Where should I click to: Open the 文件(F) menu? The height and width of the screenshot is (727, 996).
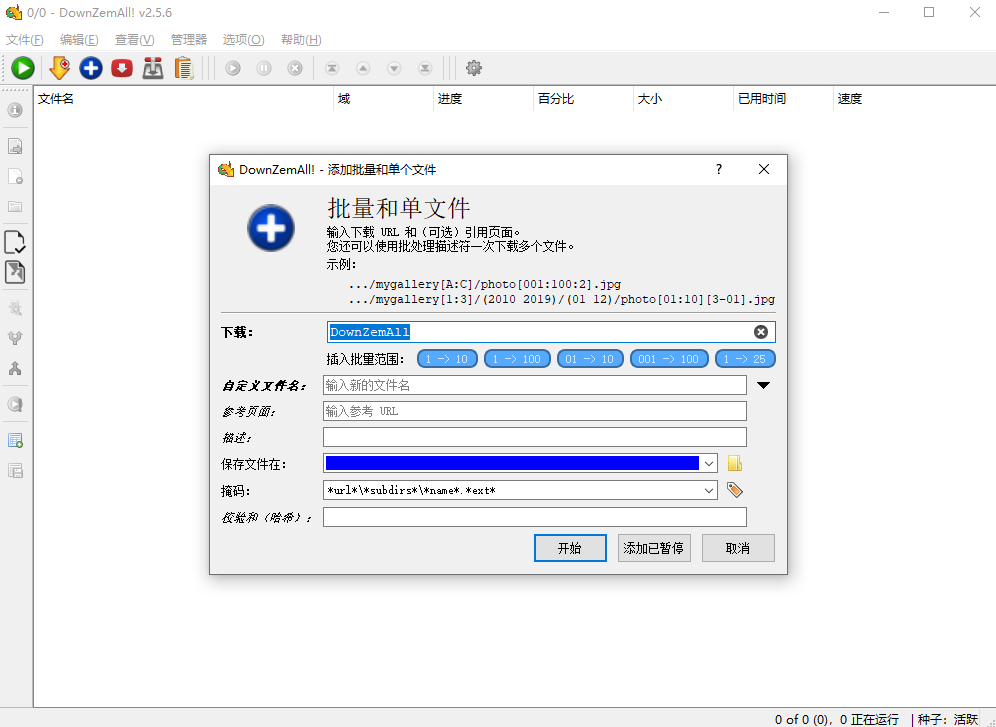pos(25,40)
